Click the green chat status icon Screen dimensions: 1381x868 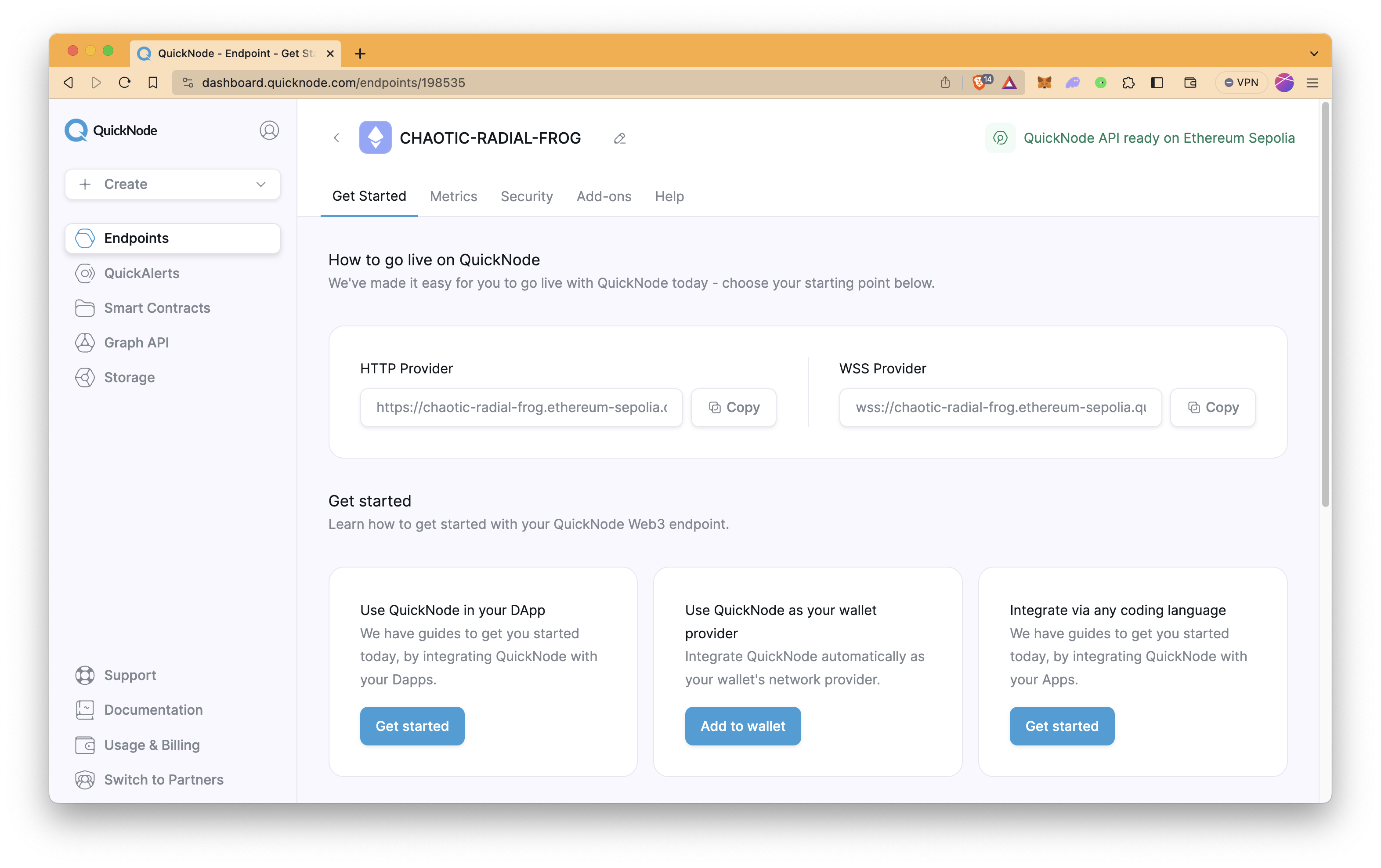pos(1000,138)
